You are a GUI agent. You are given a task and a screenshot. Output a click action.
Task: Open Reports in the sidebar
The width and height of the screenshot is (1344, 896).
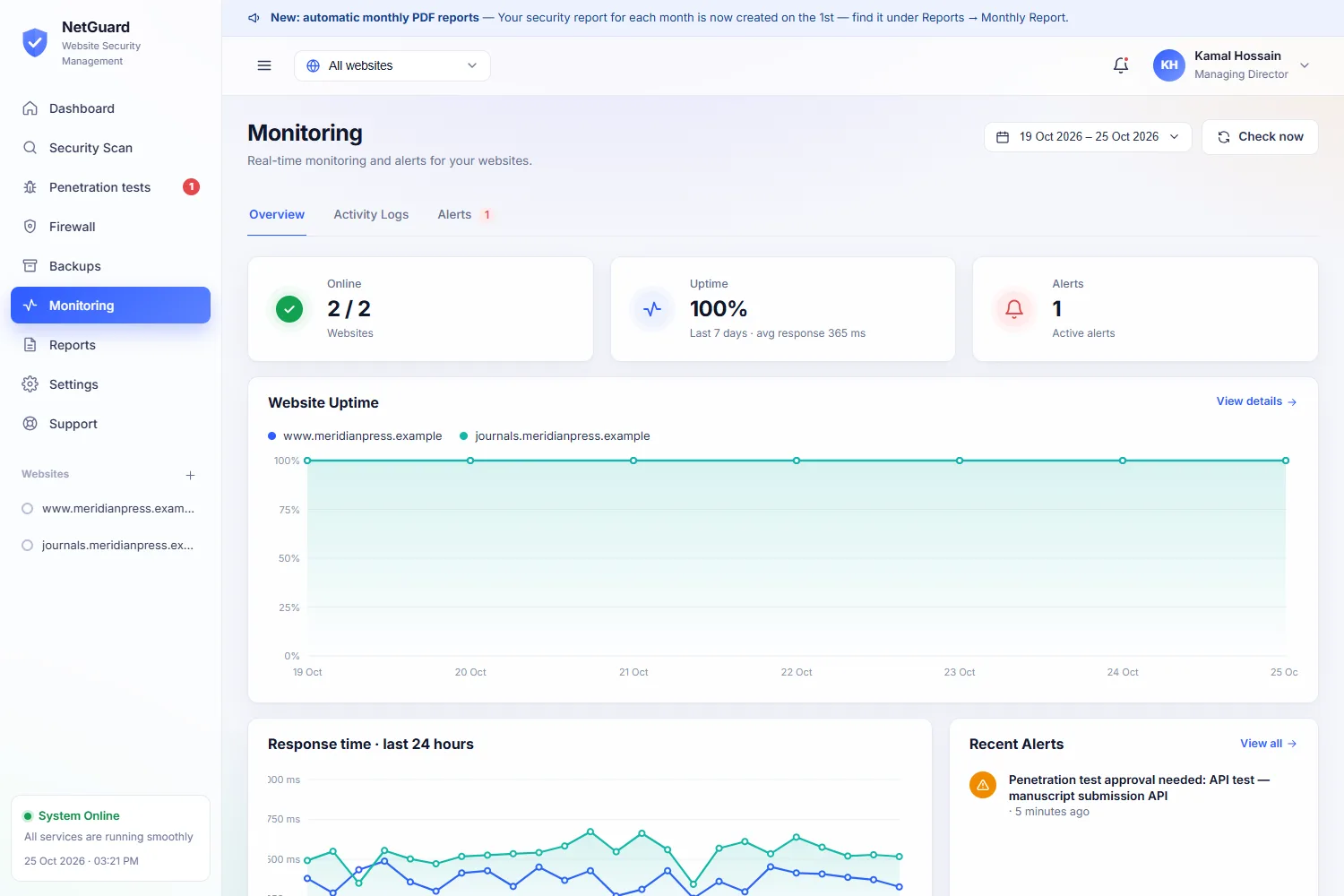(110, 345)
